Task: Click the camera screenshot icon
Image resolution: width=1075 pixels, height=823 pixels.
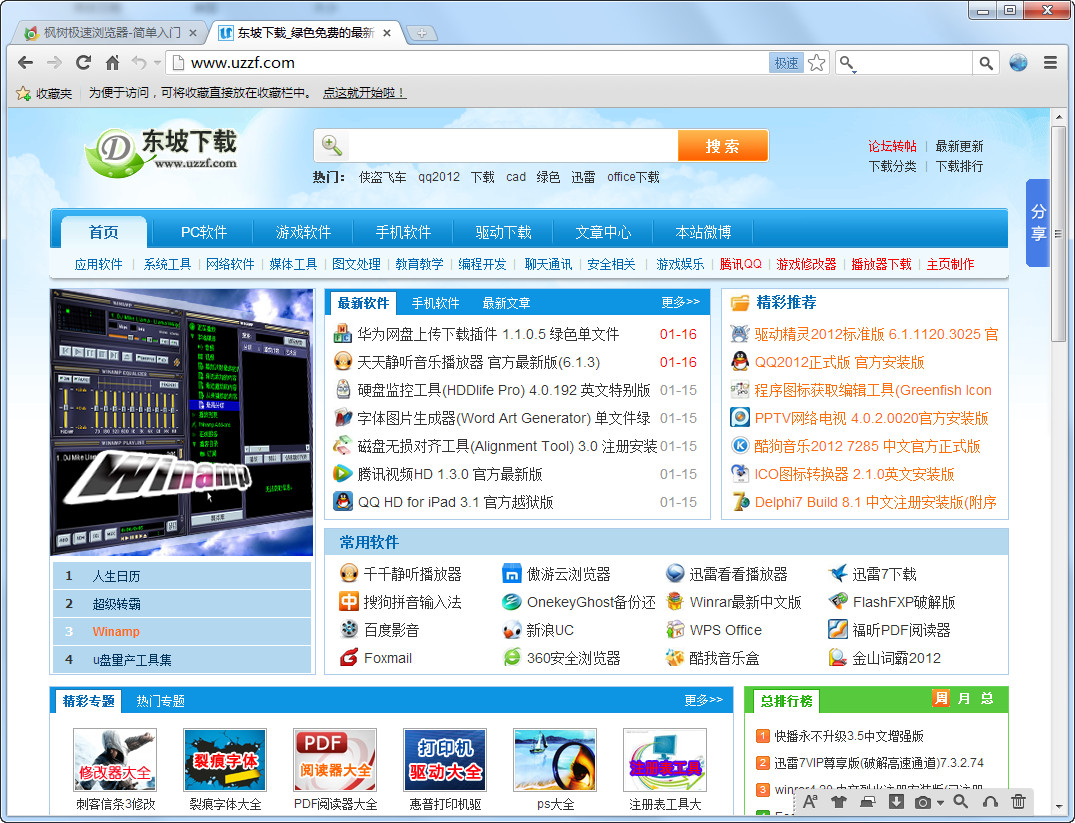Action: coord(923,801)
